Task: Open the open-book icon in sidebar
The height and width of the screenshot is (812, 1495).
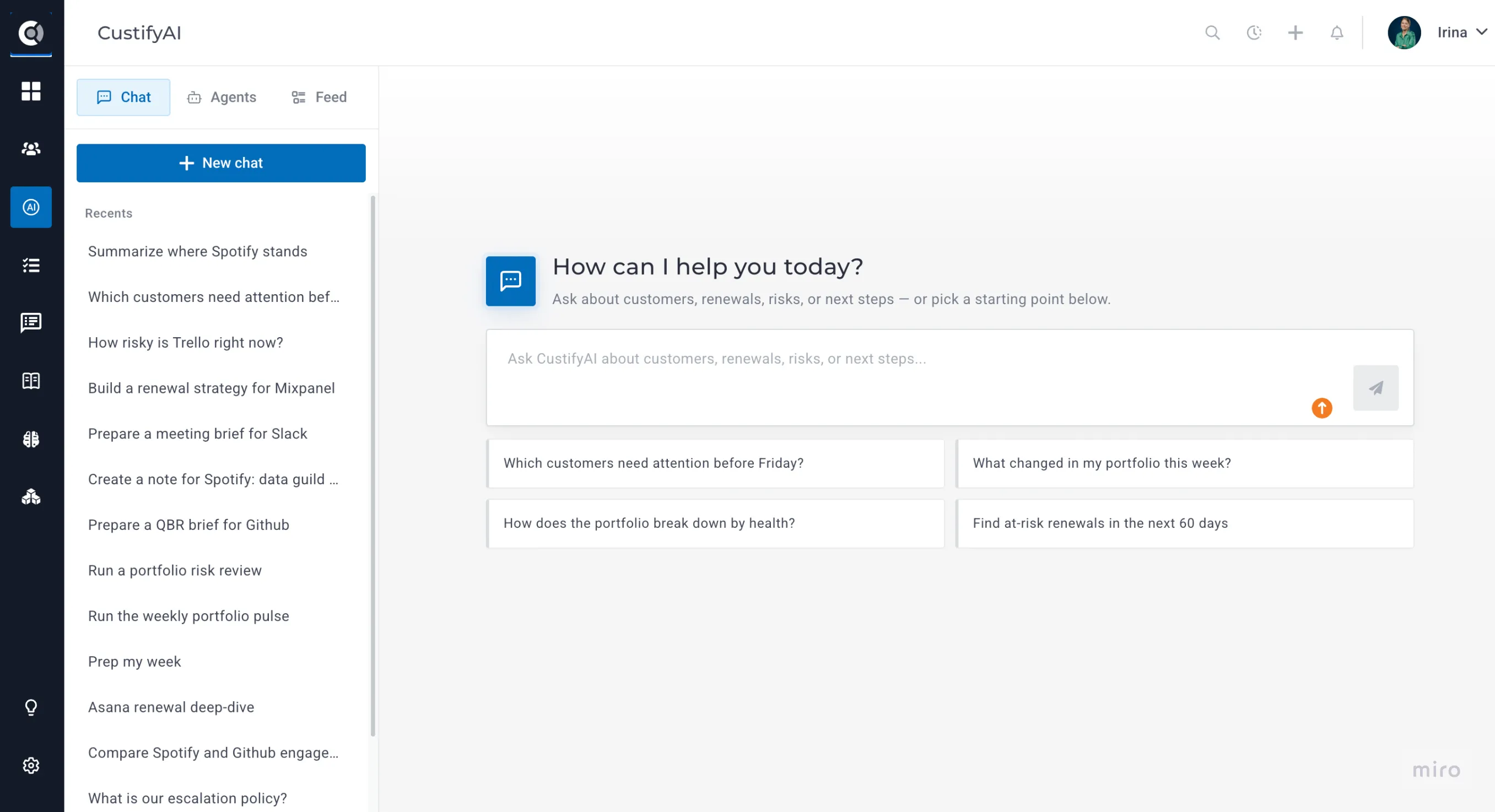Action: [31, 381]
